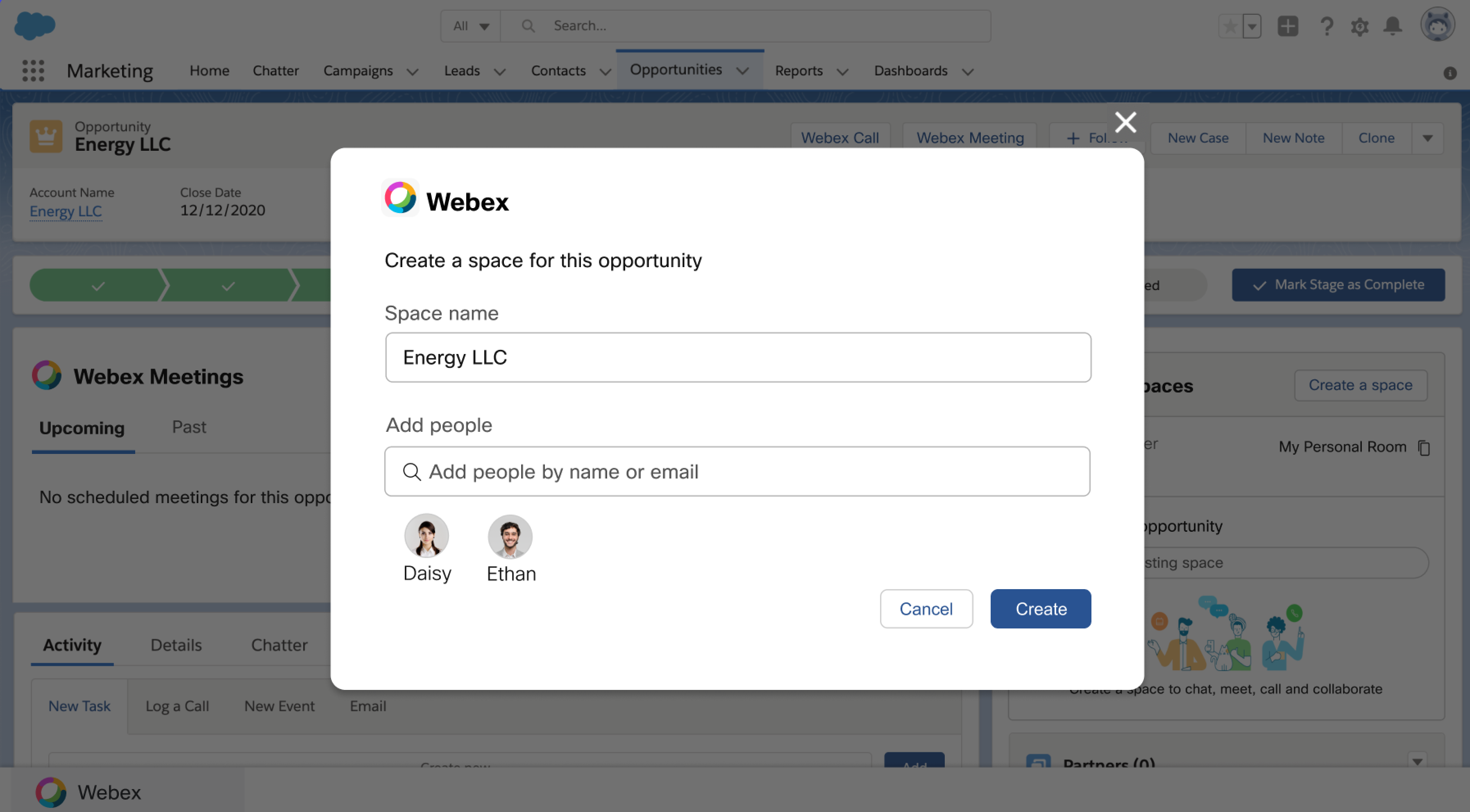The image size is (1470, 812).
Task: Open the Dashboards tab
Action: pos(911,71)
